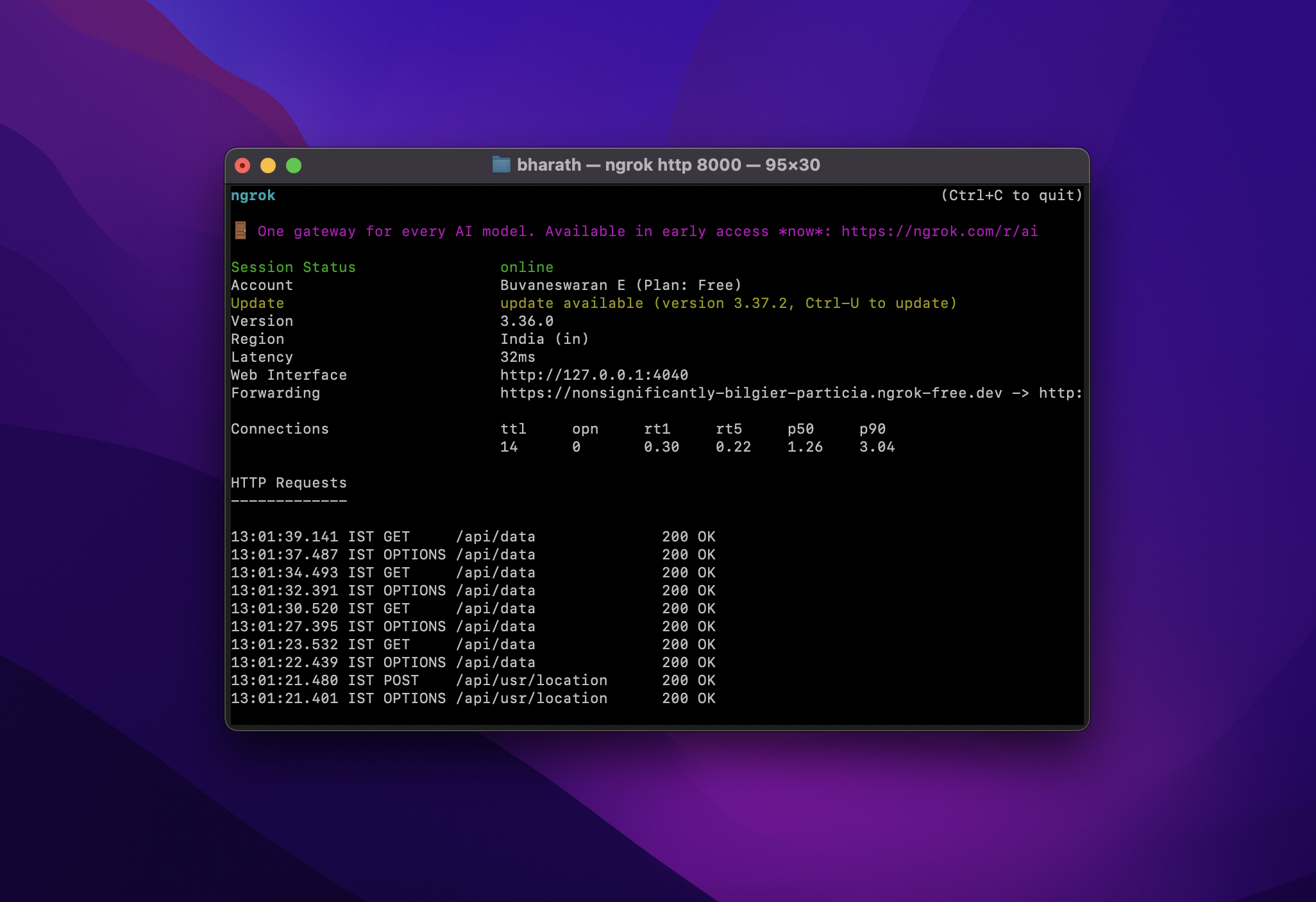Viewport: 1316px width, 902px height.
Task: Maximize the window using the green button
Action: pos(294,166)
